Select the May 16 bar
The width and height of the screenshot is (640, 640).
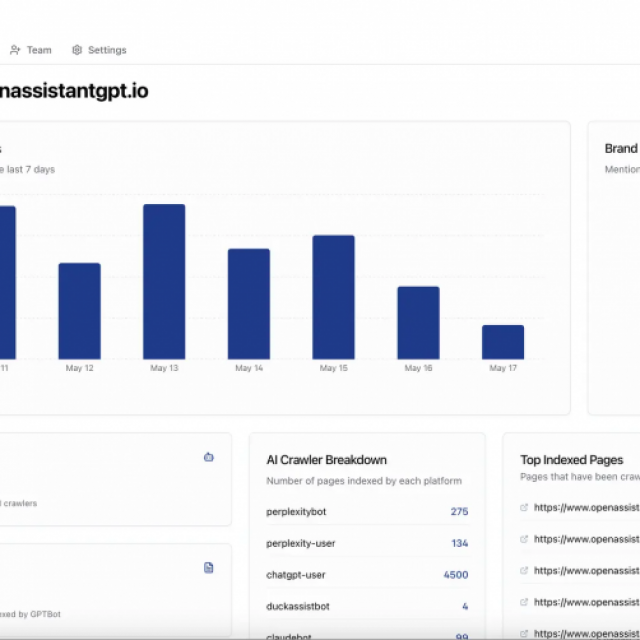pos(418,323)
